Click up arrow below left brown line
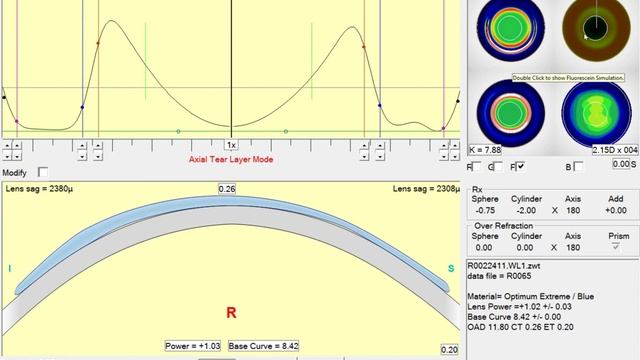The width and height of the screenshot is (640, 360). (x=98, y=146)
